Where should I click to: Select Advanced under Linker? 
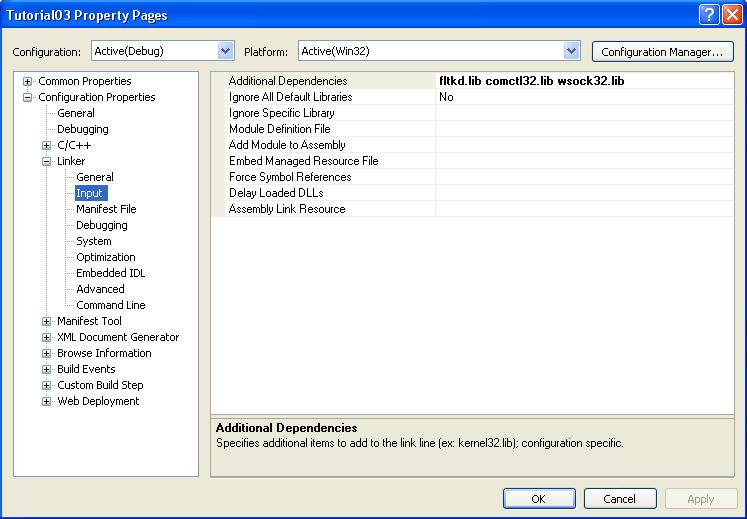click(101, 289)
